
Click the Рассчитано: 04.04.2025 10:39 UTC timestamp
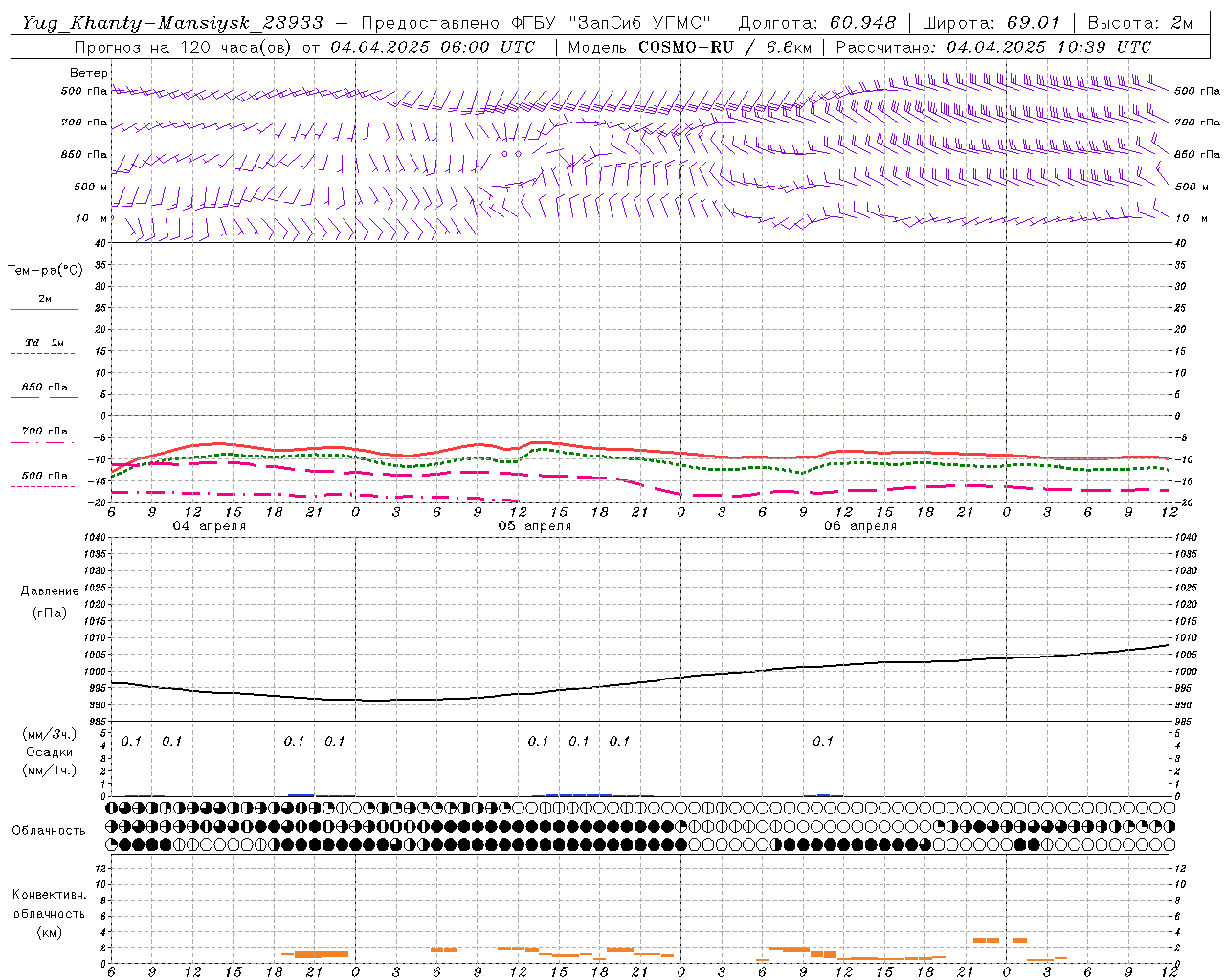[x=993, y=47]
